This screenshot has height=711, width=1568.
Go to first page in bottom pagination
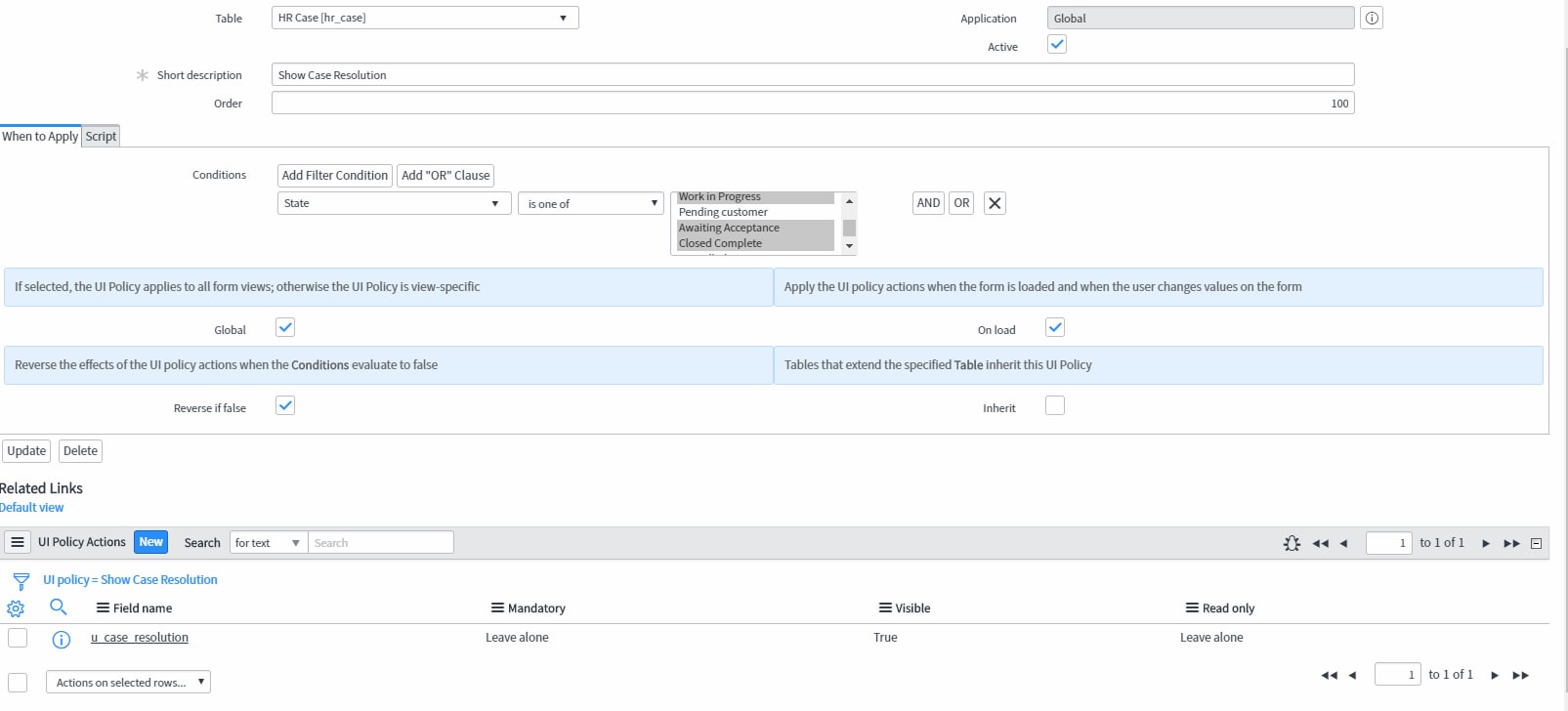tap(1329, 675)
